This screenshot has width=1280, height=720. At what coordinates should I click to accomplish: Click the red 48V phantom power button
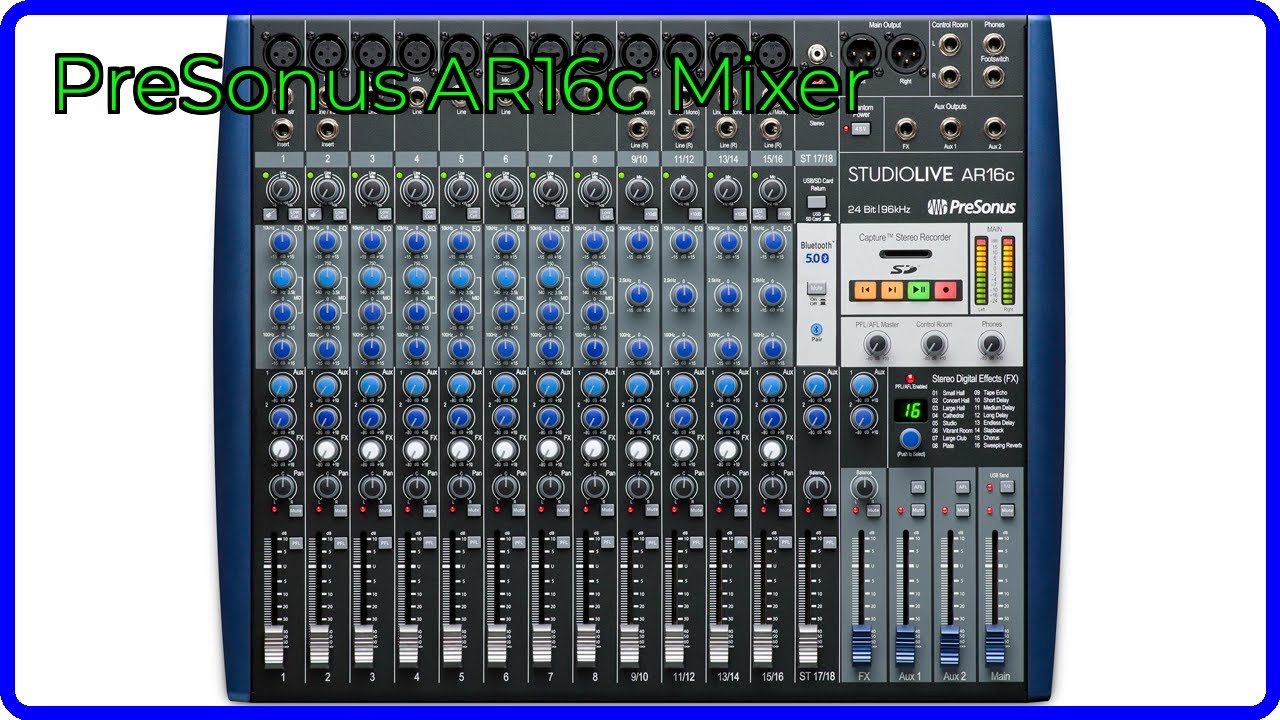click(861, 129)
